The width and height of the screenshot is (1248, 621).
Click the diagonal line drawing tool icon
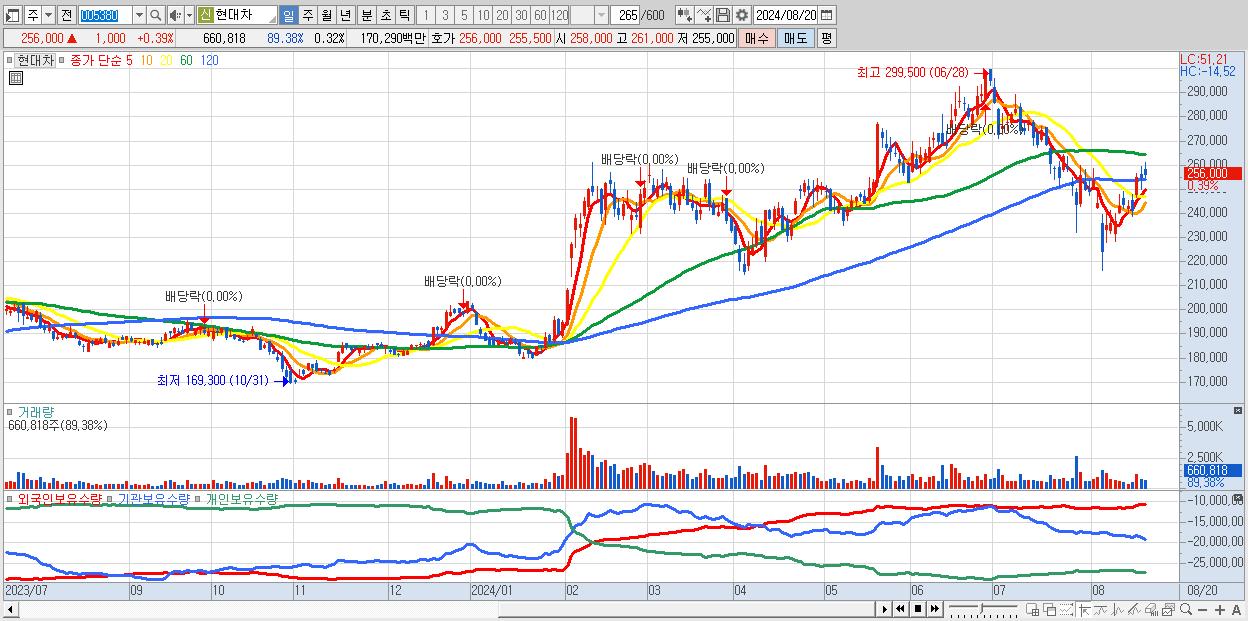coord(1134,609)
